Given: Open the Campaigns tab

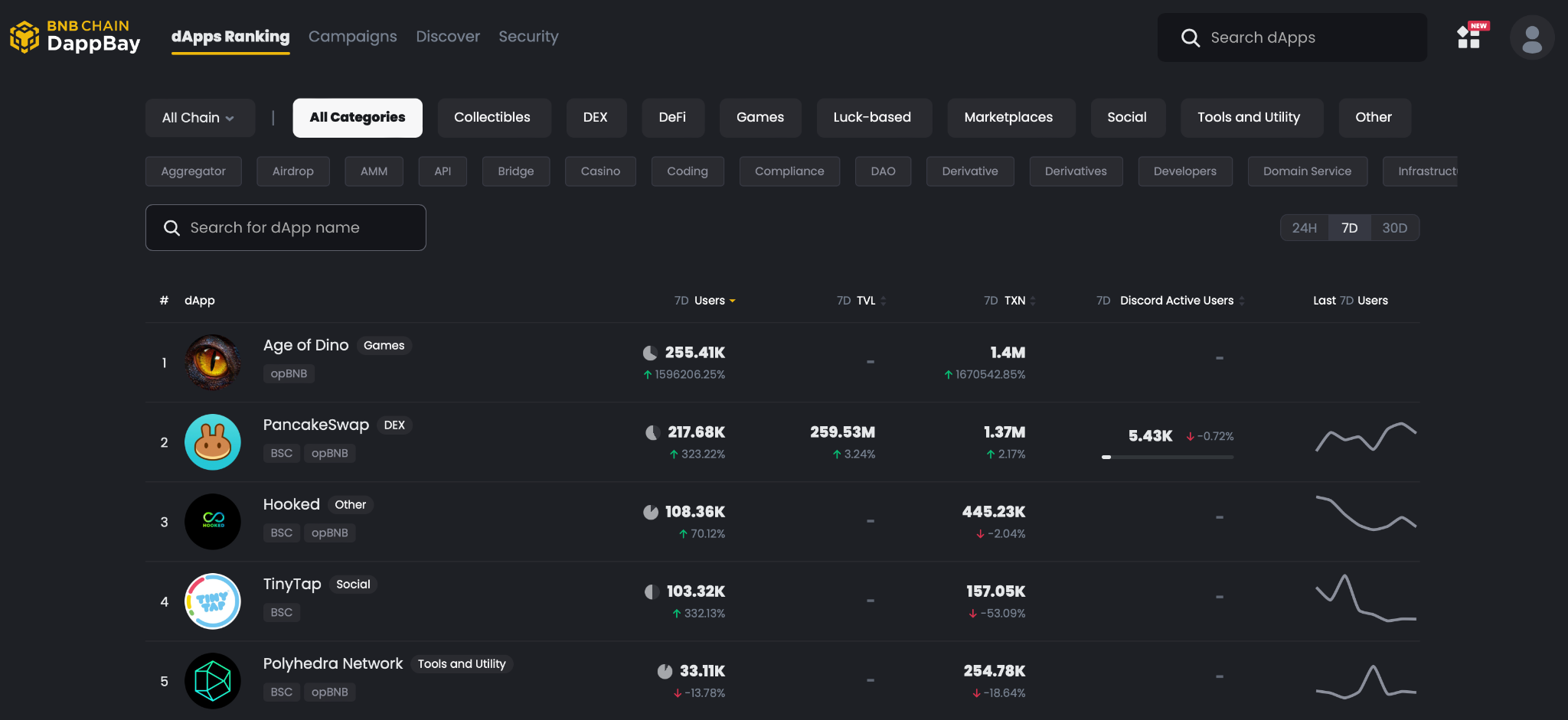Looking at the screenshot, I should point(352,37).
